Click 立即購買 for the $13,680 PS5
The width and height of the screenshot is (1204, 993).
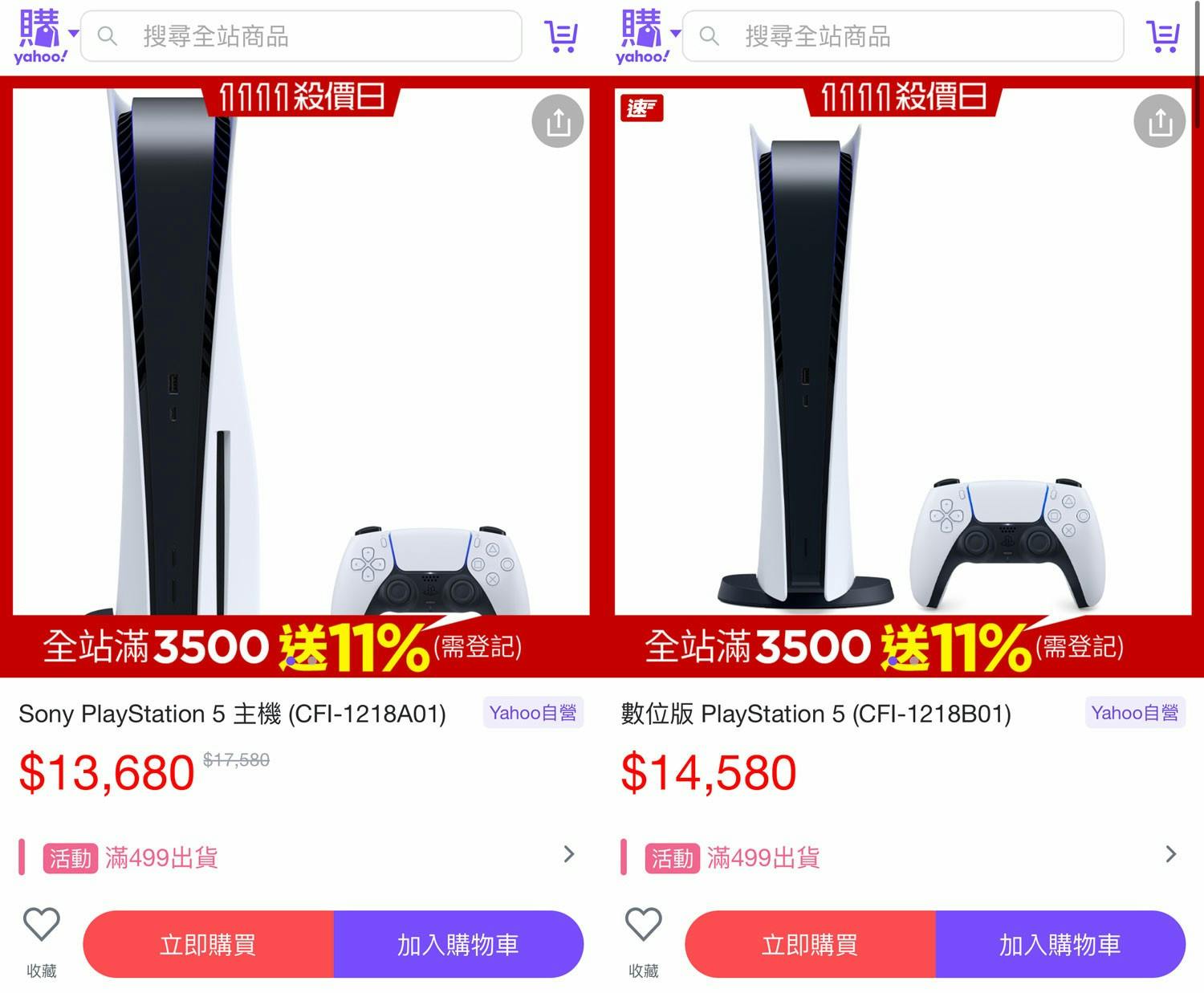(x=209, y=944)
